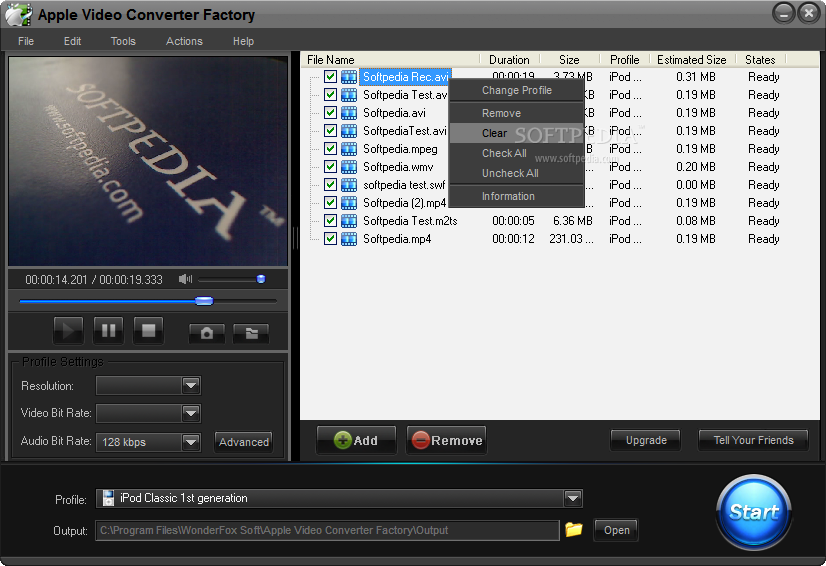
Task: Open the Tools menu
Action: tap(123, 41)
